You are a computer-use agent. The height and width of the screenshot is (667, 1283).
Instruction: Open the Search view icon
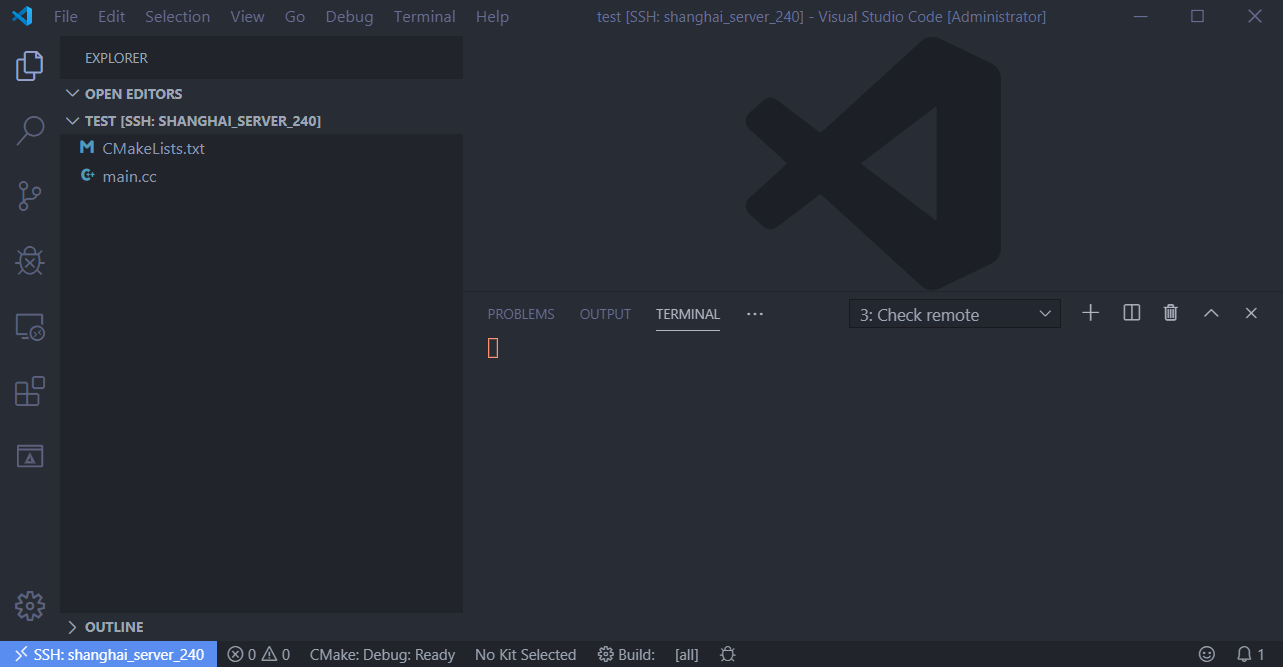pyautogui.click(x=30, y=130)
